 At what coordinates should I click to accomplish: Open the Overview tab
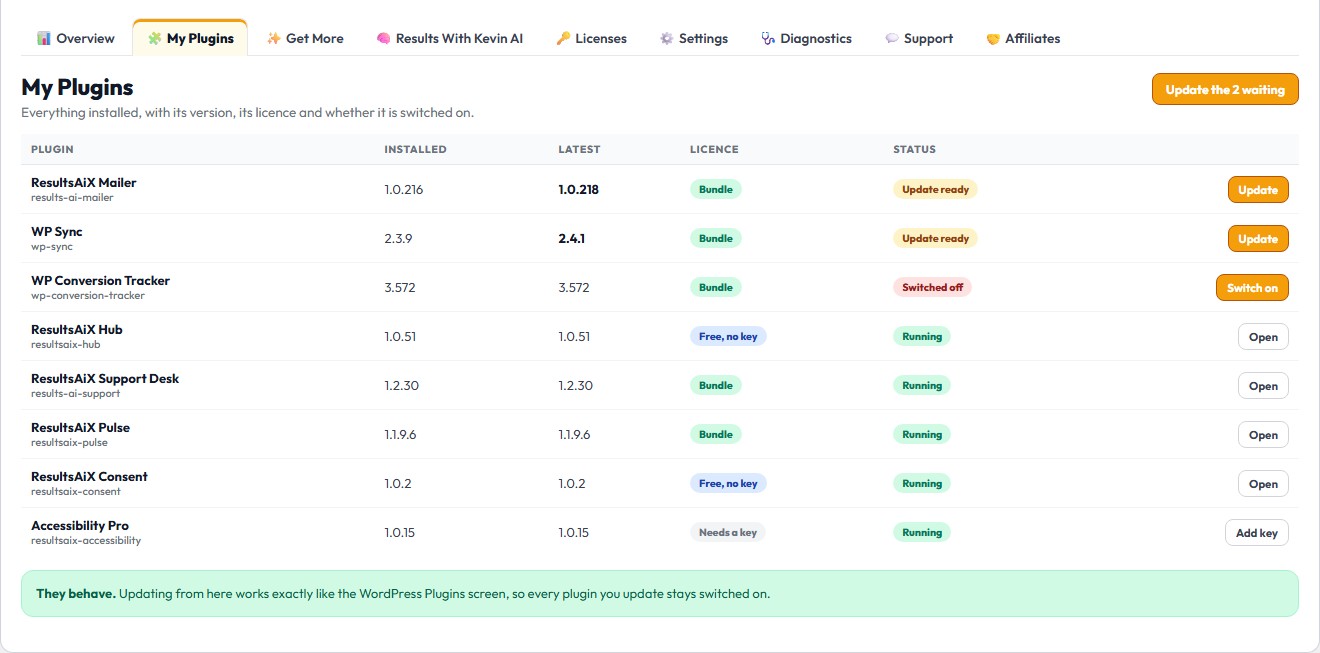(76, 38)
